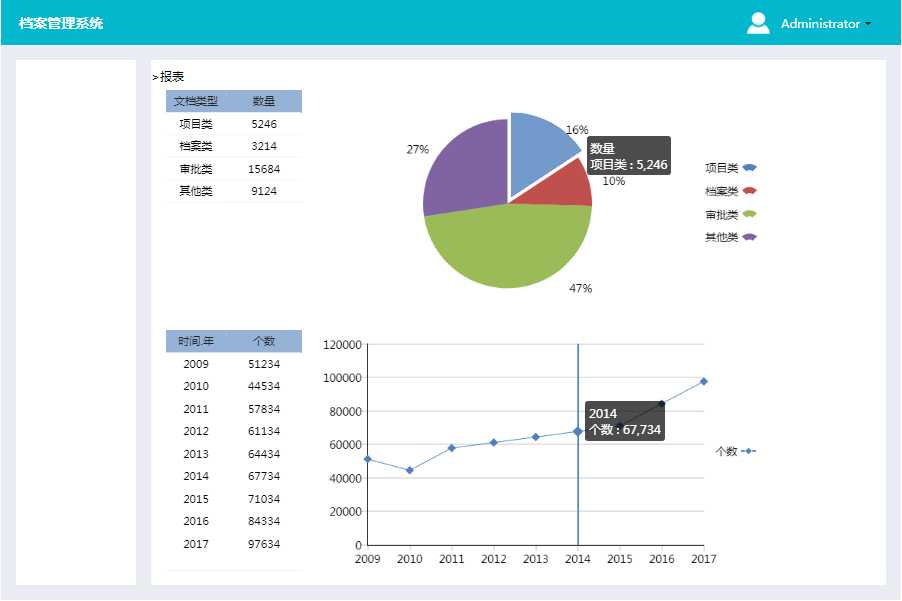
Task: Click the count 51234 in the table
Action: pyautogui.click(x=264, y=364)
